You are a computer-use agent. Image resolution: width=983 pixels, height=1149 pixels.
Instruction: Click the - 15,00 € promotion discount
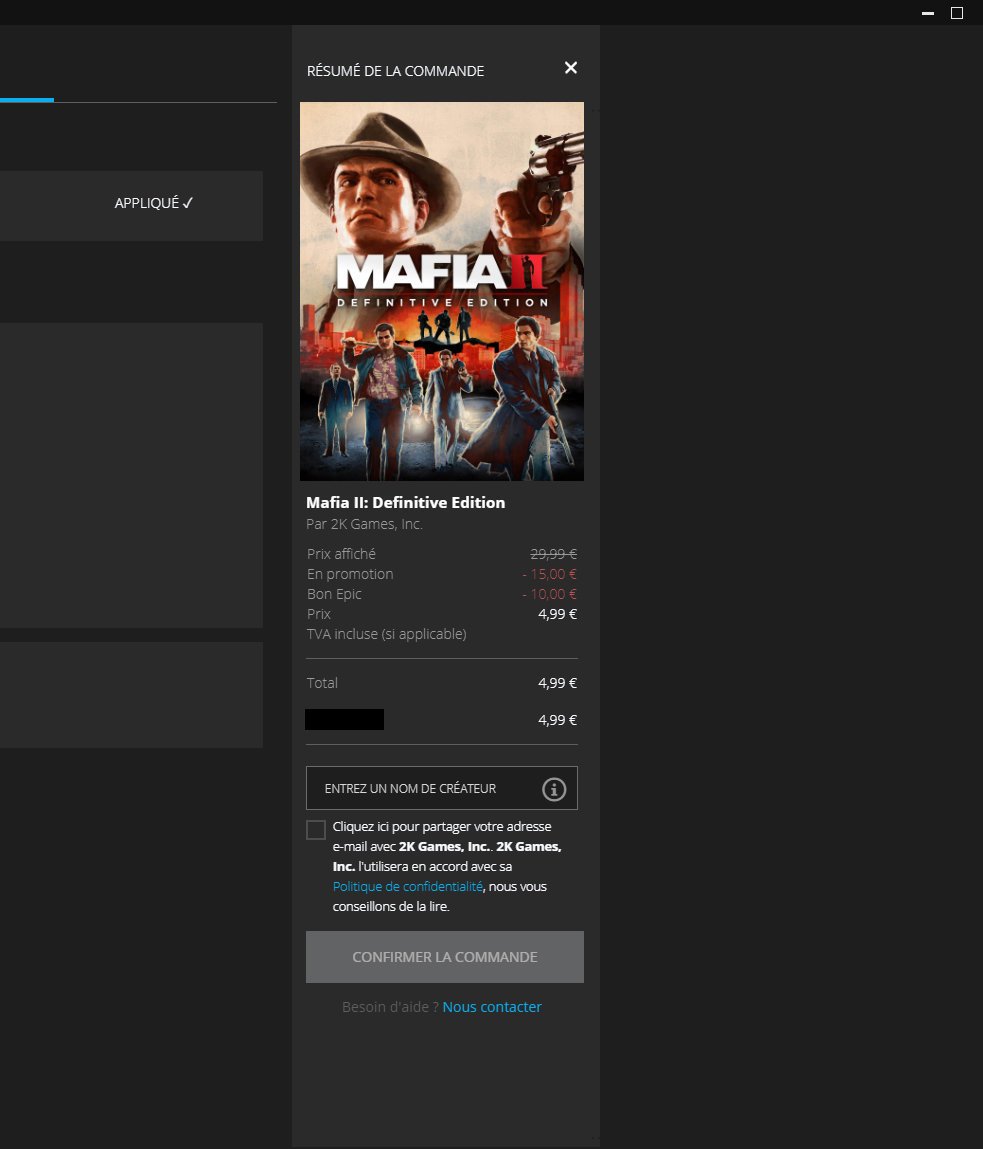click(x=550, y=574)
